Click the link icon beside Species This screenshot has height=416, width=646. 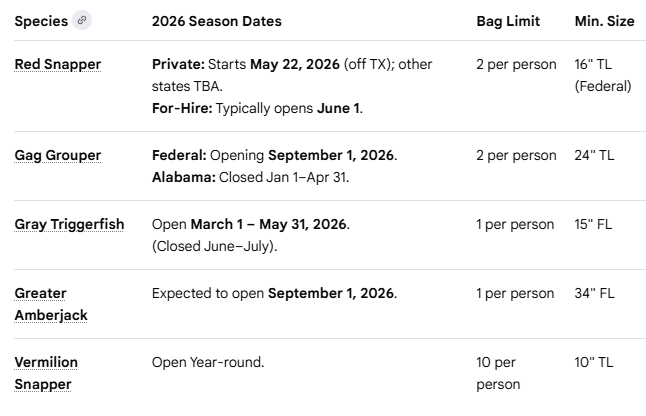tap(82, 21)
